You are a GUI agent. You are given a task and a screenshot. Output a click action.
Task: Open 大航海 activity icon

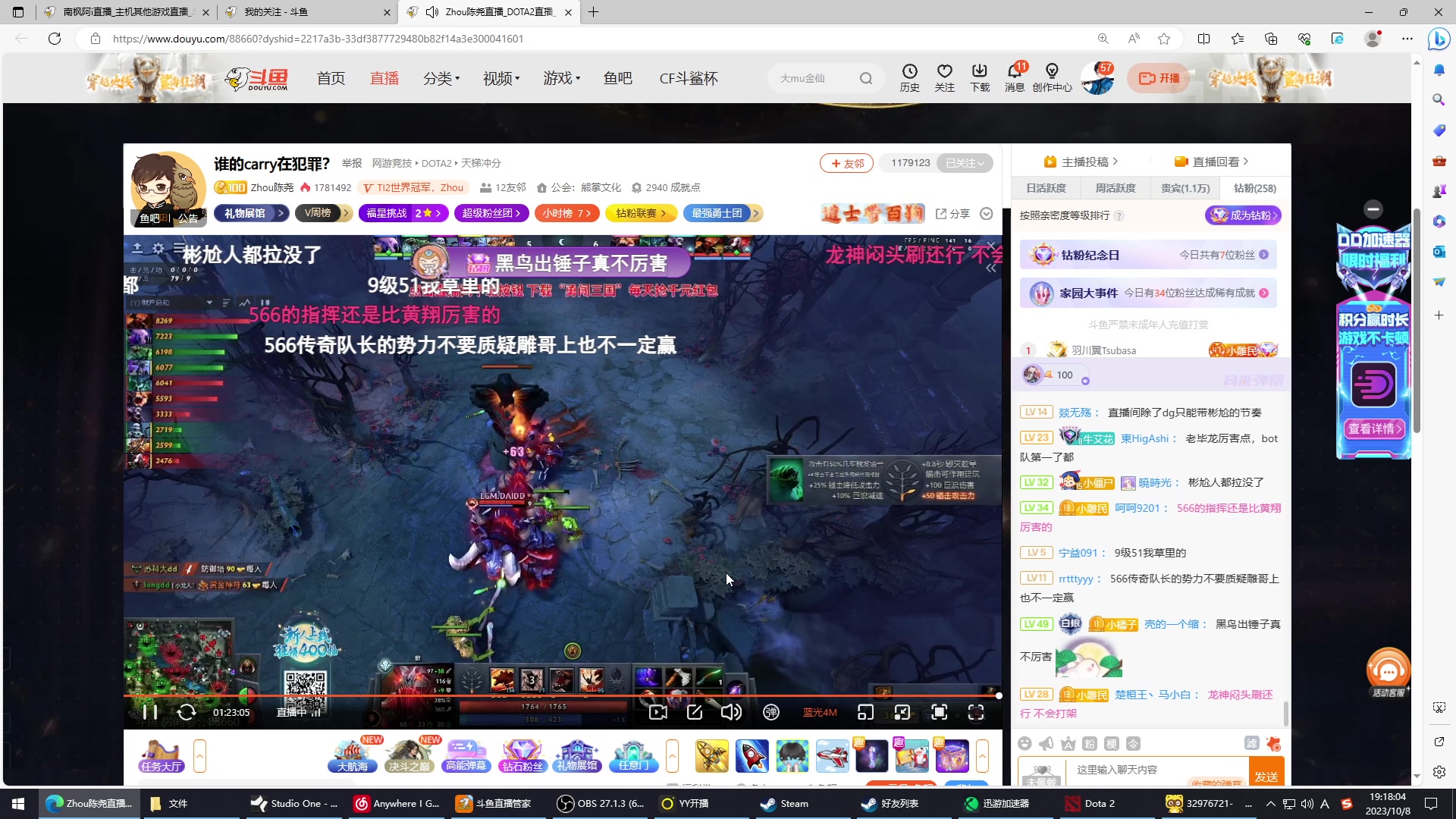click(353, 755)
